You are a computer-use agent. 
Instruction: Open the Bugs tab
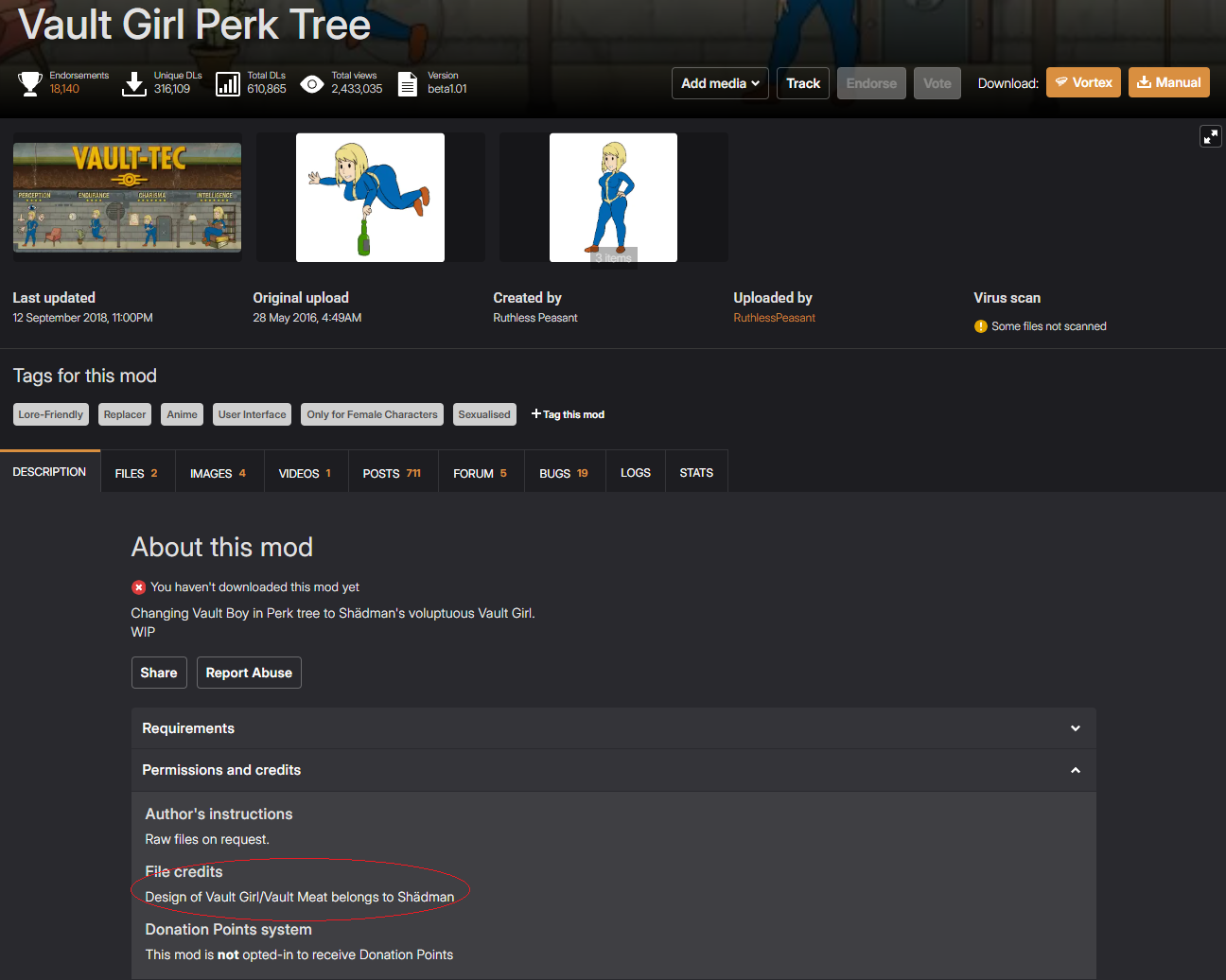click(564, 473)
